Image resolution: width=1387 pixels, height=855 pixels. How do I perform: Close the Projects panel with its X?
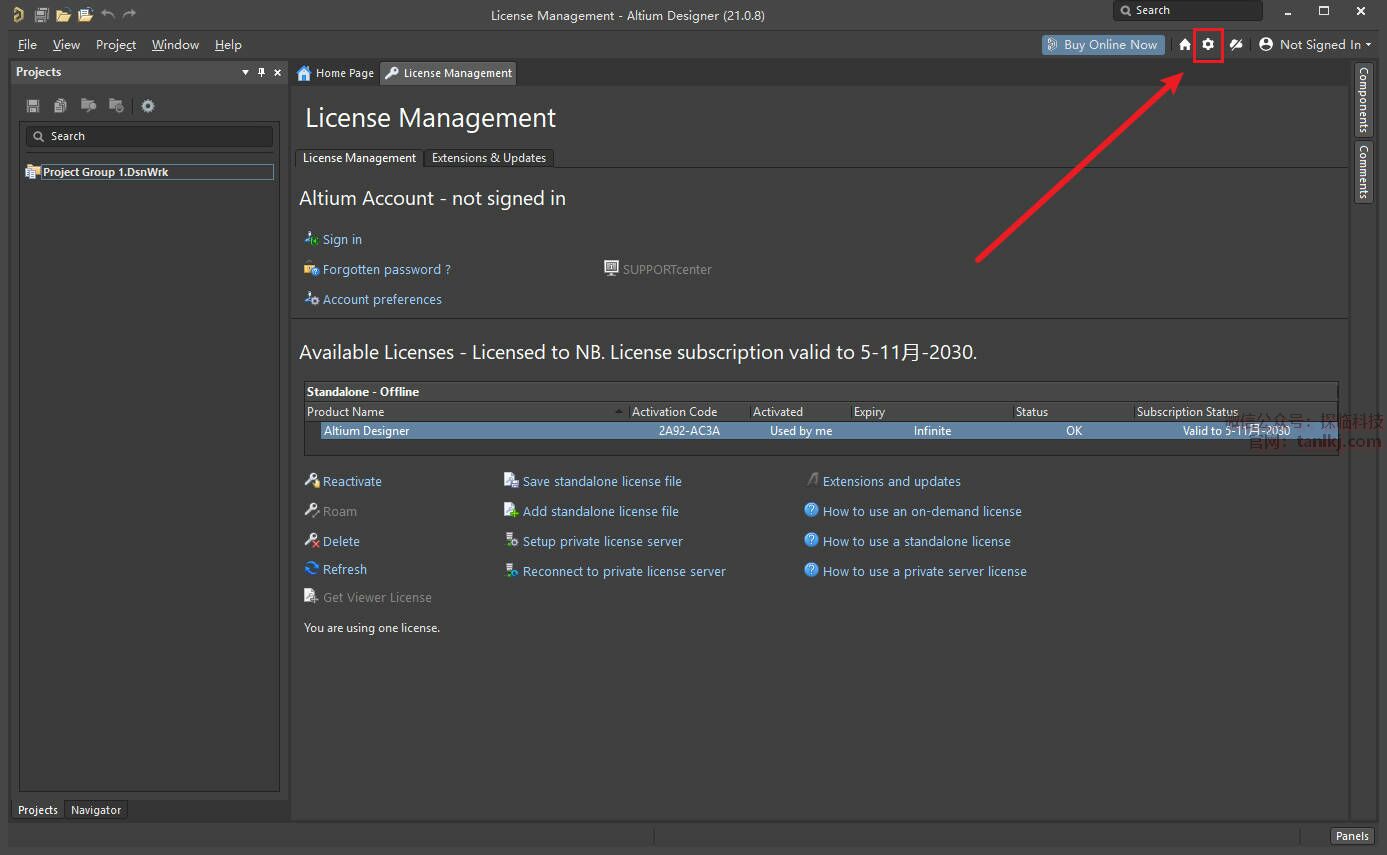(278, 72)
